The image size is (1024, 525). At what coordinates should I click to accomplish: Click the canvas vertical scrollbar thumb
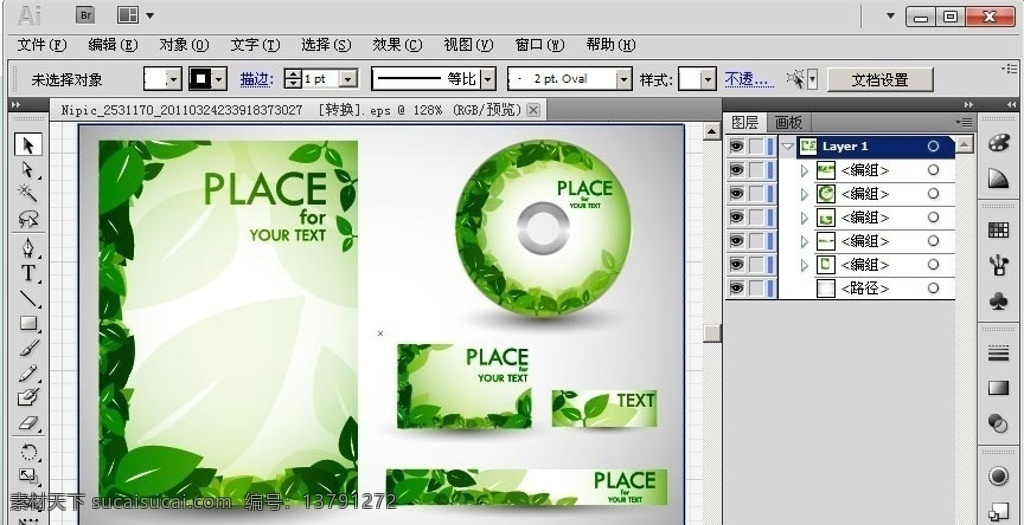[711, 333]
